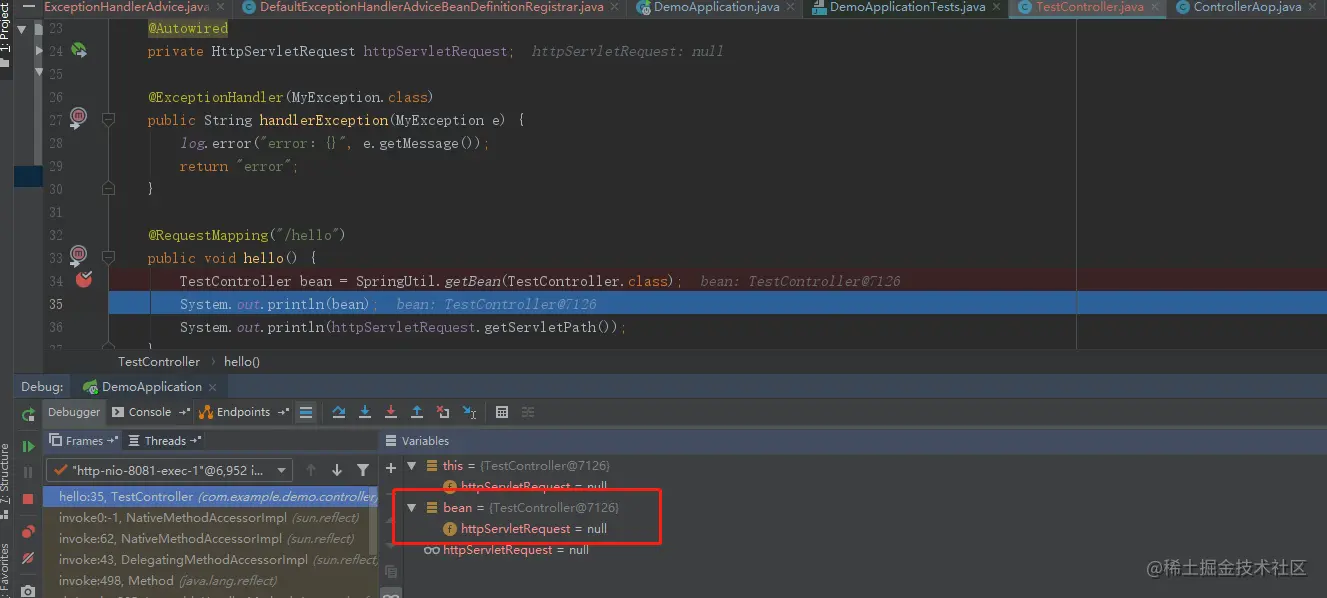Open Evaluate Expression calculator
The width and height of the screenshot is (1327, 598).
click(502, 412)
